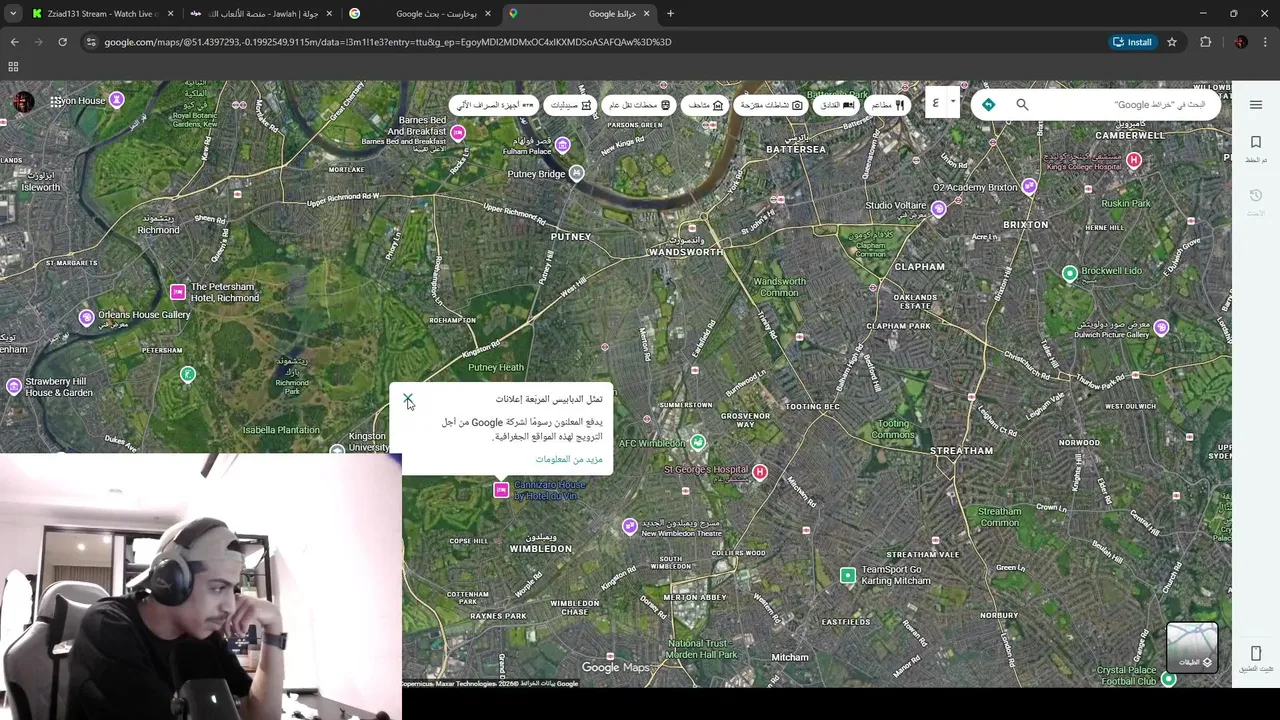Click the Install app button
The height and width of the screenshot is (720, 1280).
click(x=1133, y=42)
